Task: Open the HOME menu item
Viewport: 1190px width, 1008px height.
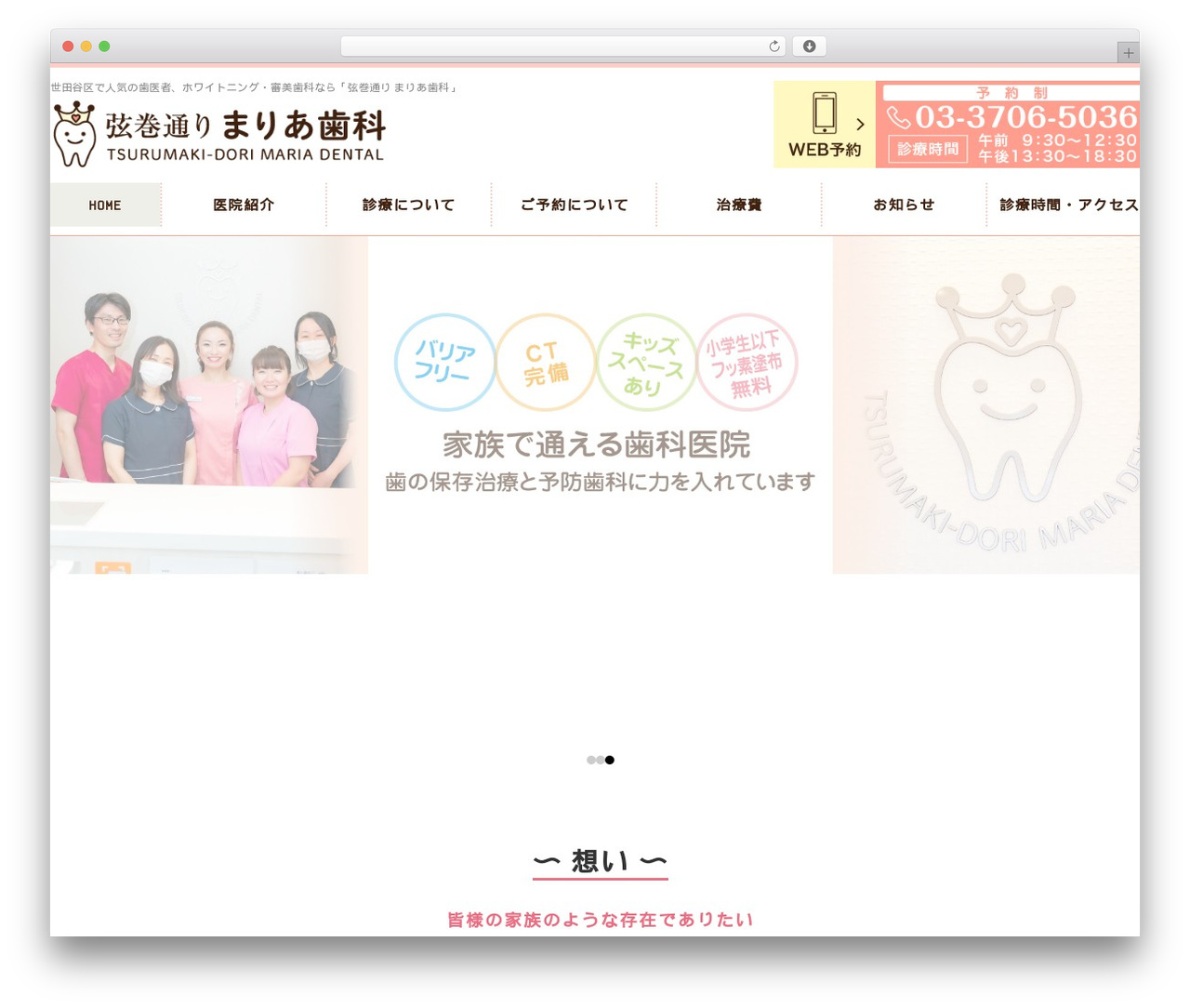Action: point(105,205)
